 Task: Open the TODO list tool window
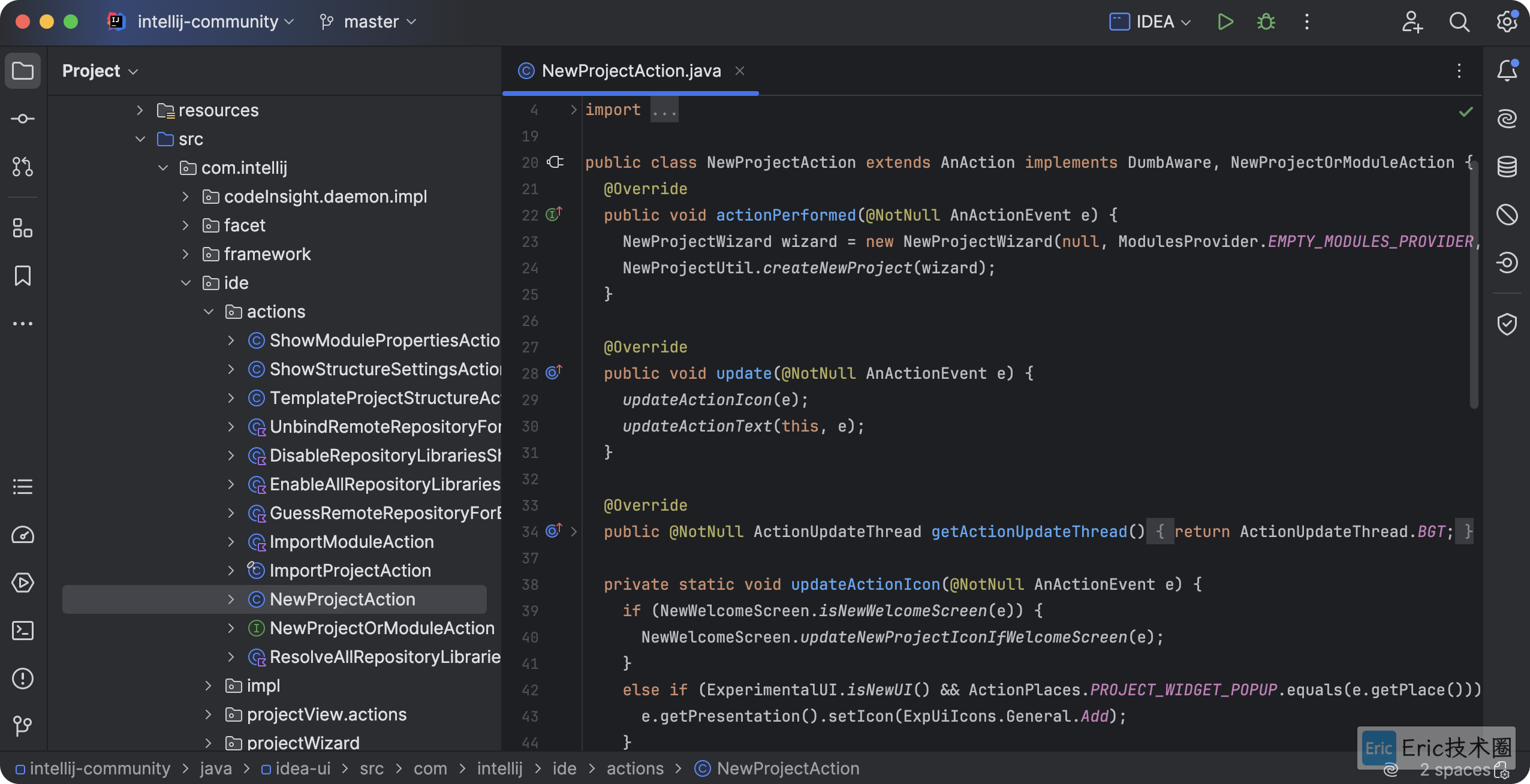(x=23, y=487)
